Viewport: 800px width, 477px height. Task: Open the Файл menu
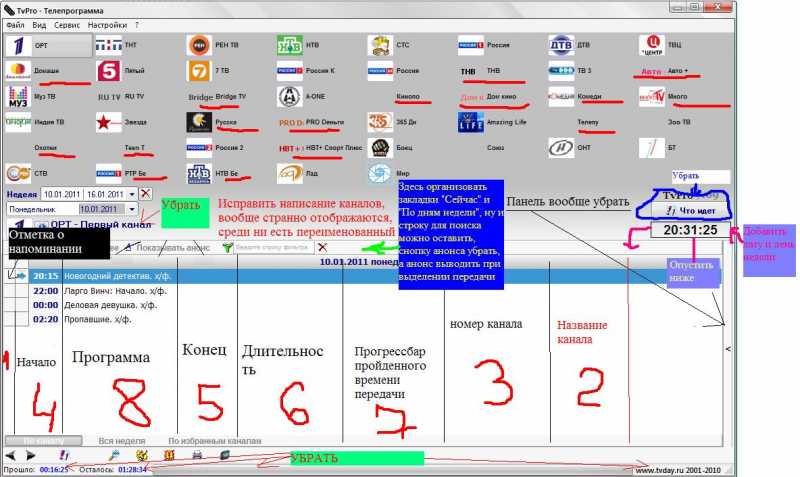(x=15, y=25)
